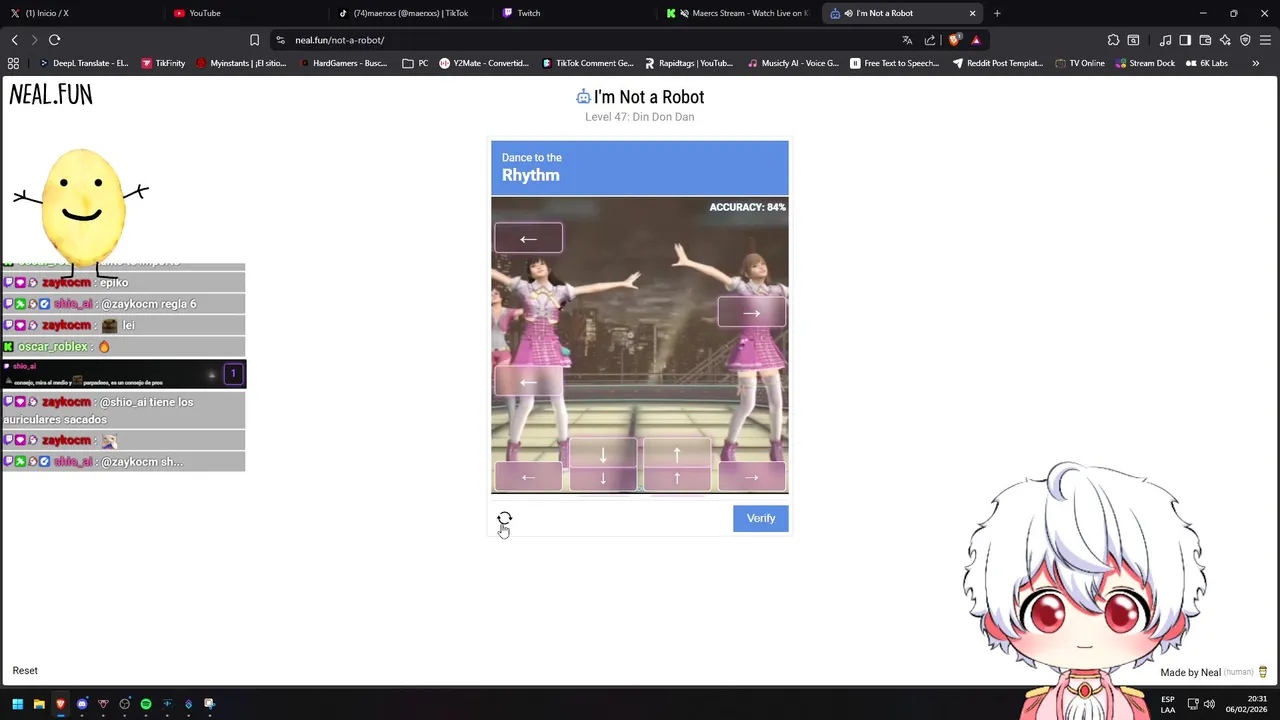
Task: Tap the right arrow target in bottom lane row
Action: (x=752, y=478)
